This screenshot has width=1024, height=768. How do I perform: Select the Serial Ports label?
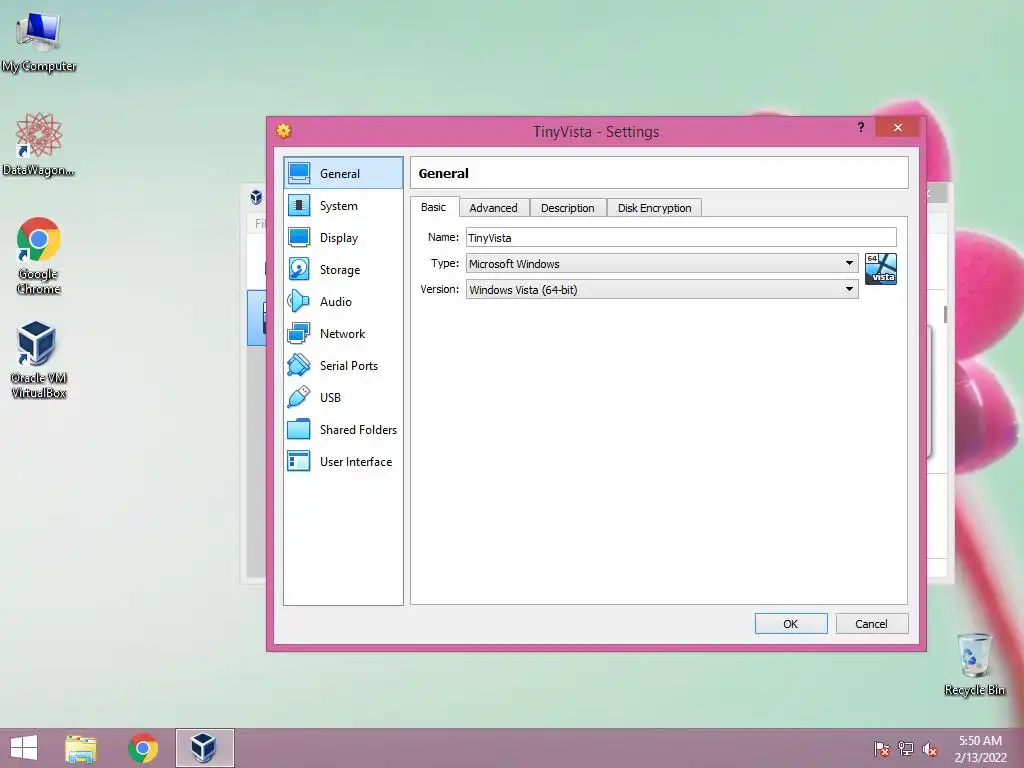click(x=349, y=366)
